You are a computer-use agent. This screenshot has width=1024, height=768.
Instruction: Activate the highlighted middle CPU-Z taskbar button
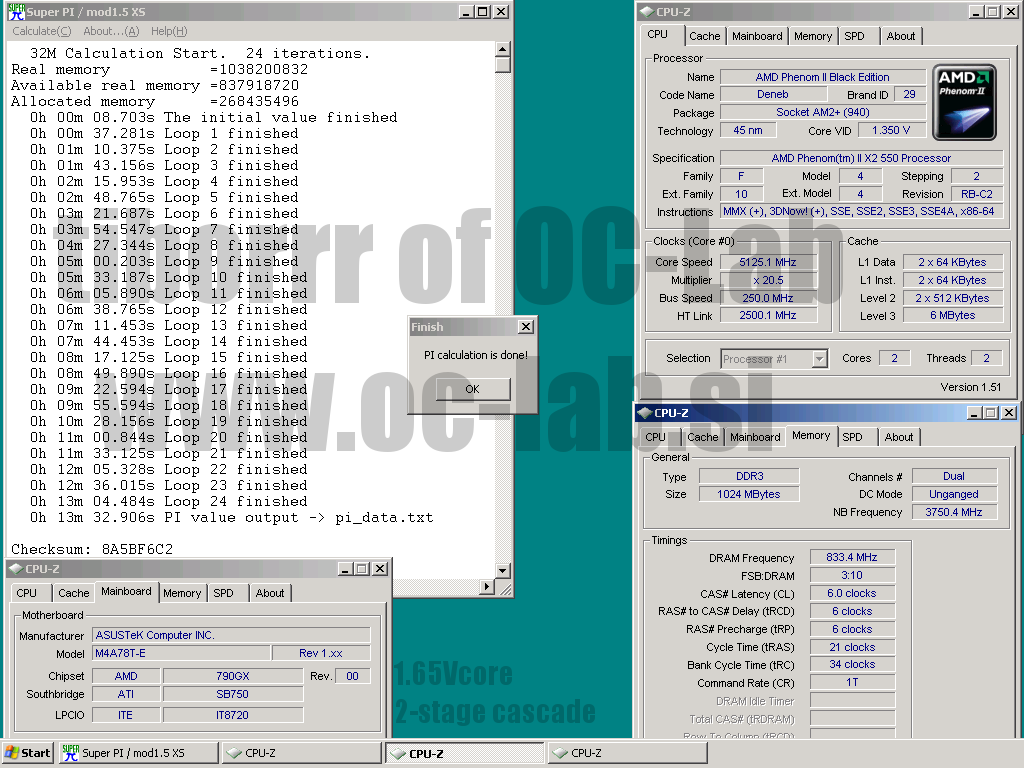(464, 753)
